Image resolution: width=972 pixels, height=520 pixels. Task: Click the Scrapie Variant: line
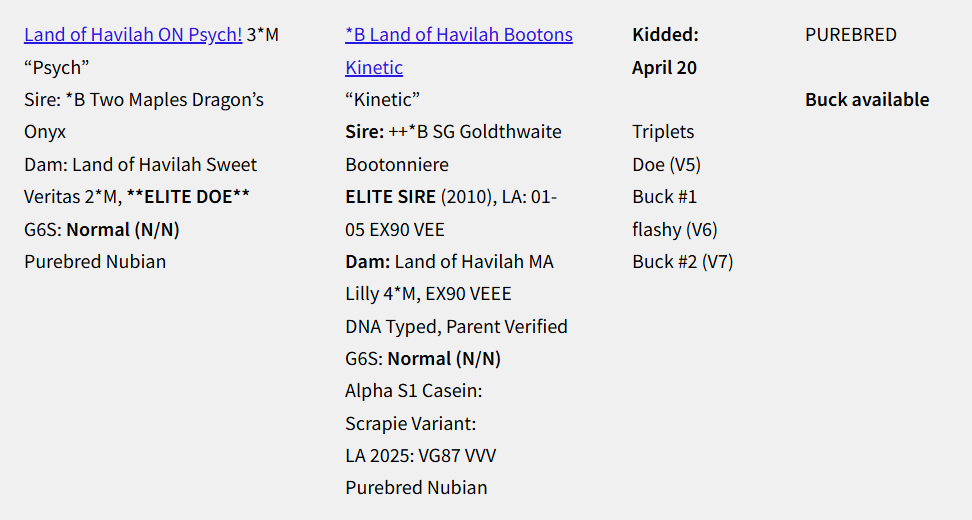[x=410, y=423]
